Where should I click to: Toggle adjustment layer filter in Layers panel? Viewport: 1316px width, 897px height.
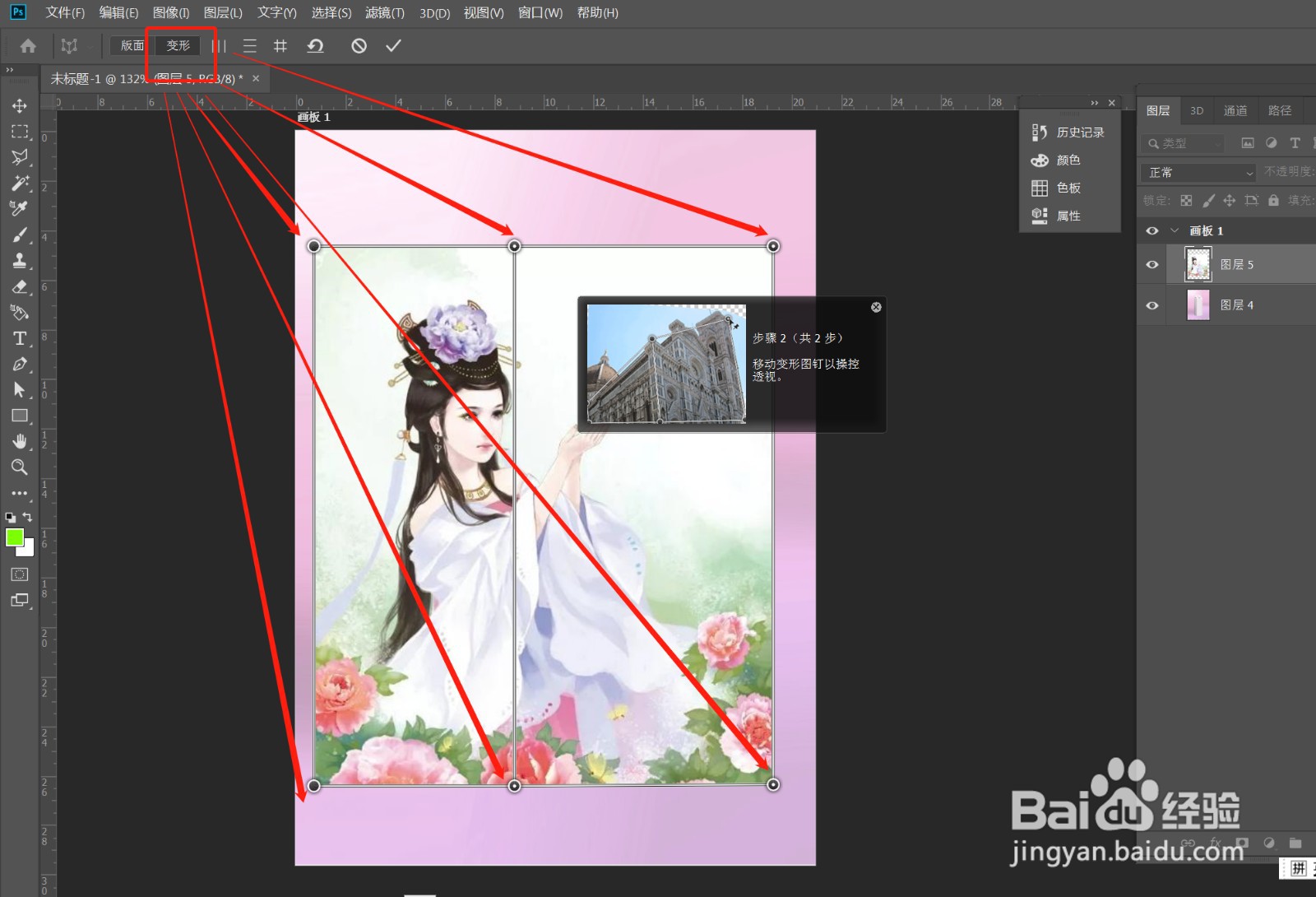point(1272,143)
